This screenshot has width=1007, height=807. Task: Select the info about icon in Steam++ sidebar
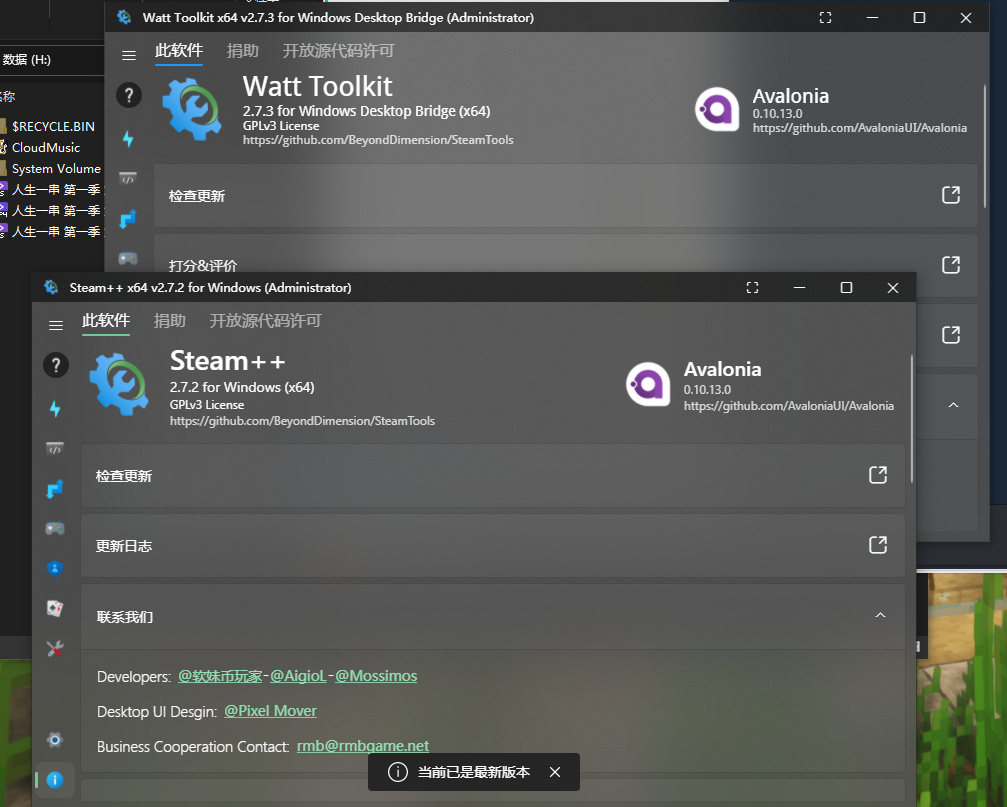pos(55,780)
